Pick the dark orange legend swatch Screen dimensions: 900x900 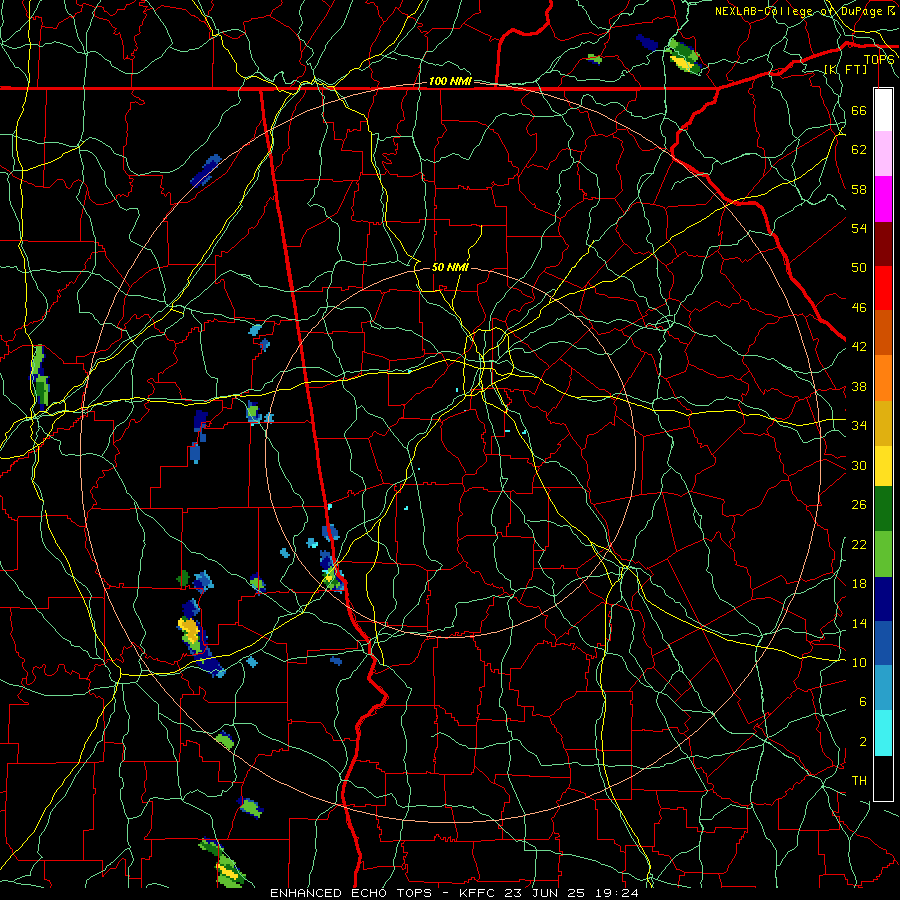point(883,333)
